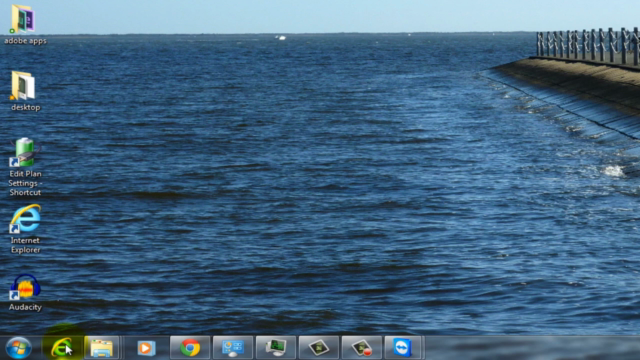Click the dual-monitor taskbar icon
Viewport: 640px width, 360px height.
276,348
